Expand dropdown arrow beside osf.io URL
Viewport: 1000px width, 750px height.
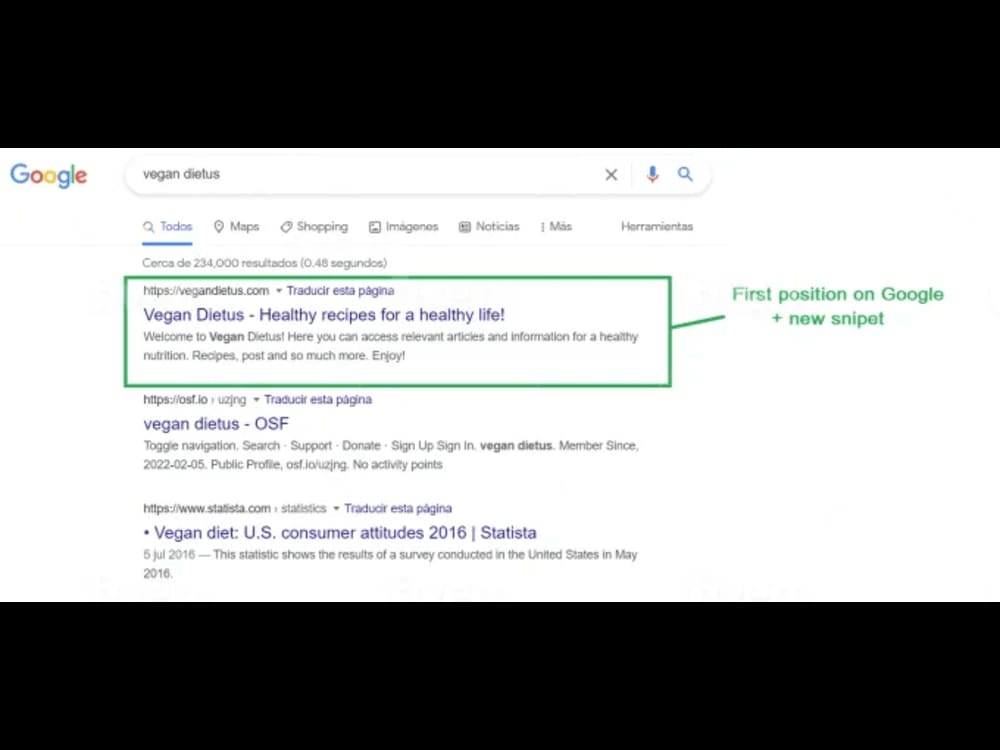[256, 400]
